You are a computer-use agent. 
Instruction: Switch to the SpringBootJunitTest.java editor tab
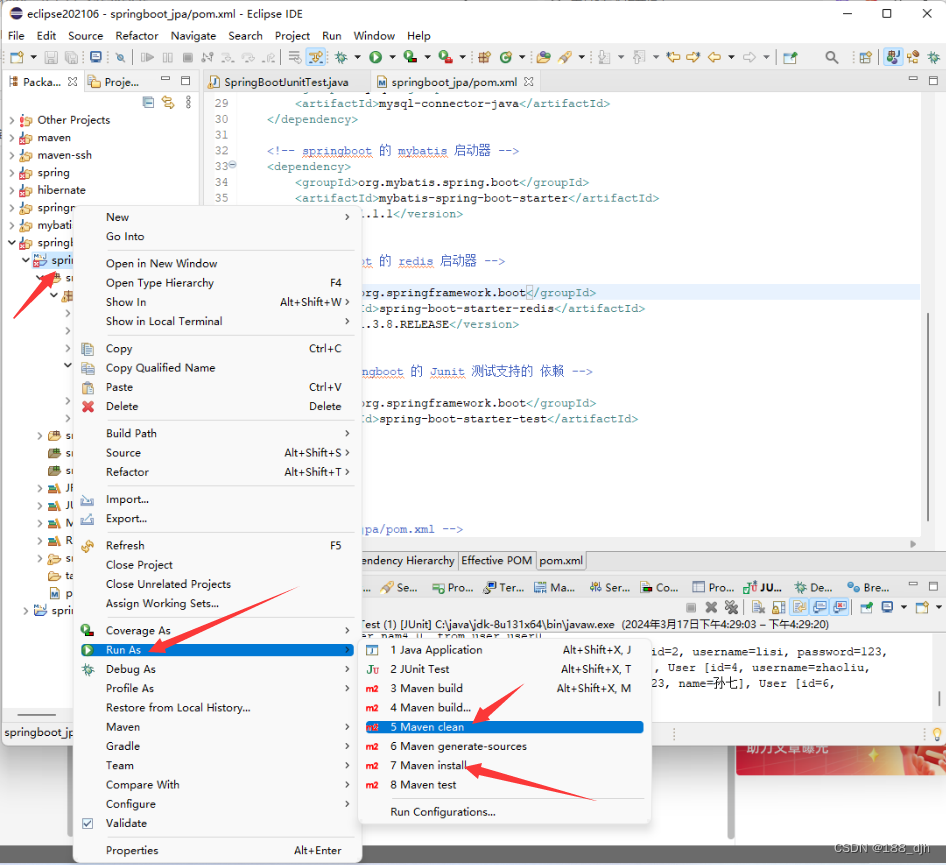point(286,81)
